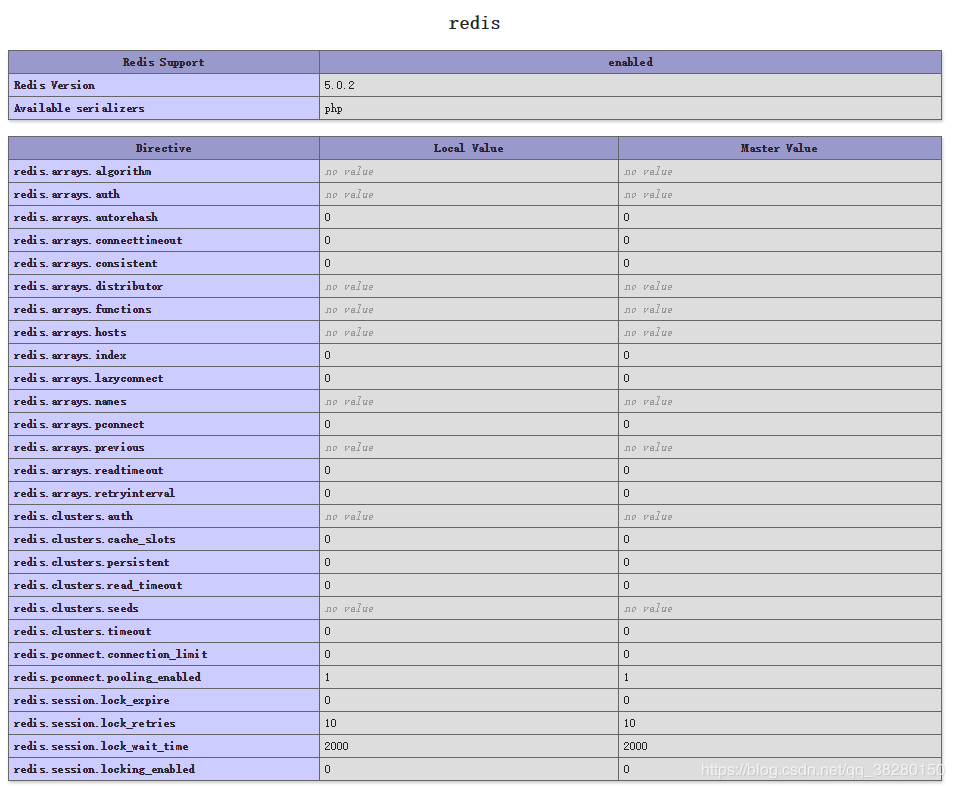955x789 pixels.
Task: Select the redis.clusters.timeout directive
Action: (x=82, y=631)
